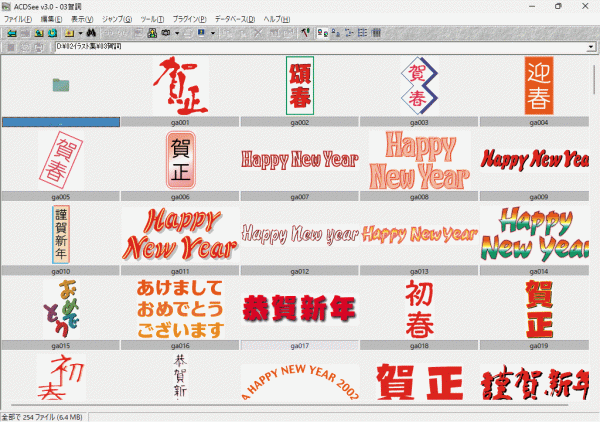Viewport: 600px width, 422px height.
Task: Open the dropdown arrow beside camera icon
Action: pos(176,33)
